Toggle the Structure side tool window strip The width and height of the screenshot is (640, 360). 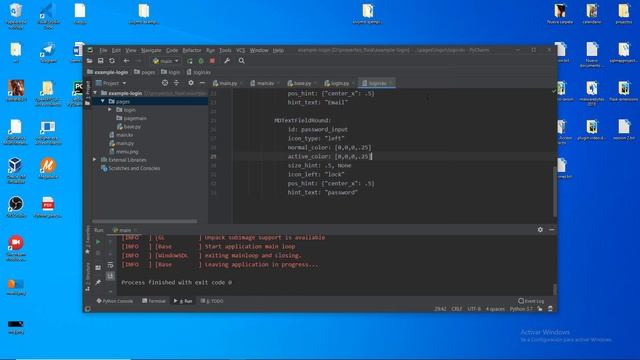[x=87, y=277]
